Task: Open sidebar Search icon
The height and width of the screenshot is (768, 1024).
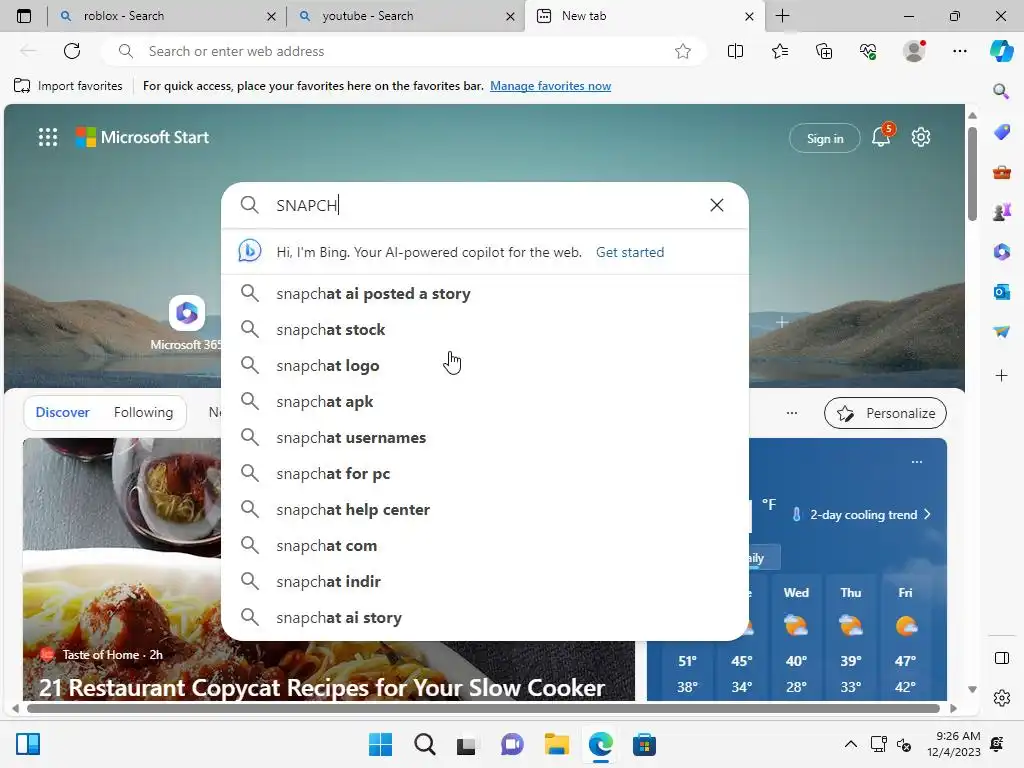Action: (1001, 91)
